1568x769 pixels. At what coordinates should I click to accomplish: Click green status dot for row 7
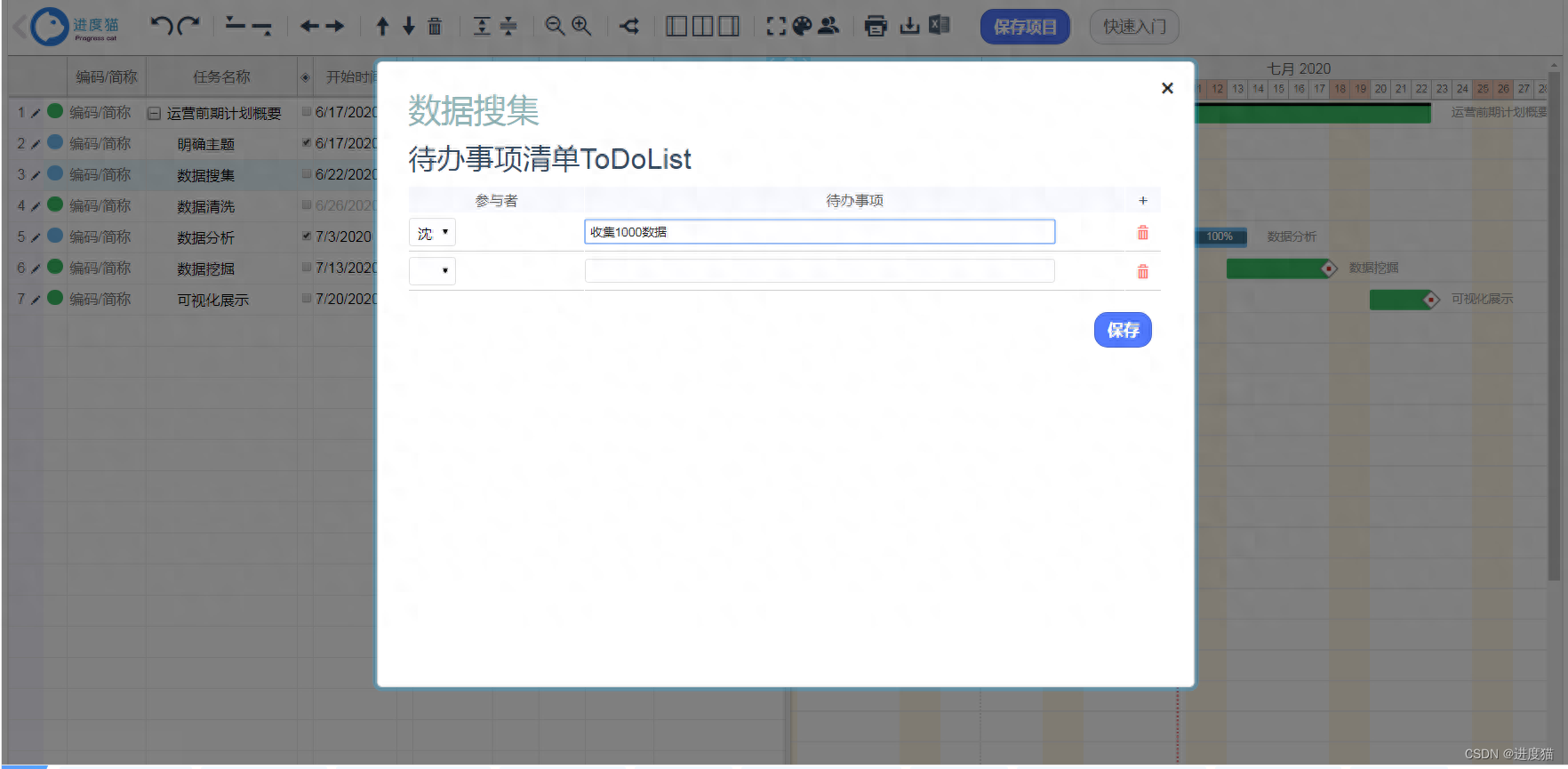click(55, 298)
